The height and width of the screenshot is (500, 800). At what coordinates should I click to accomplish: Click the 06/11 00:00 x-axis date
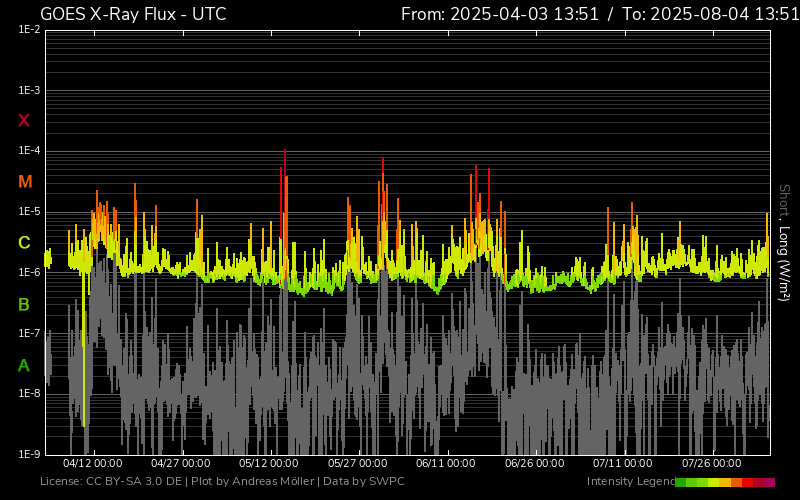coord(445,464)
